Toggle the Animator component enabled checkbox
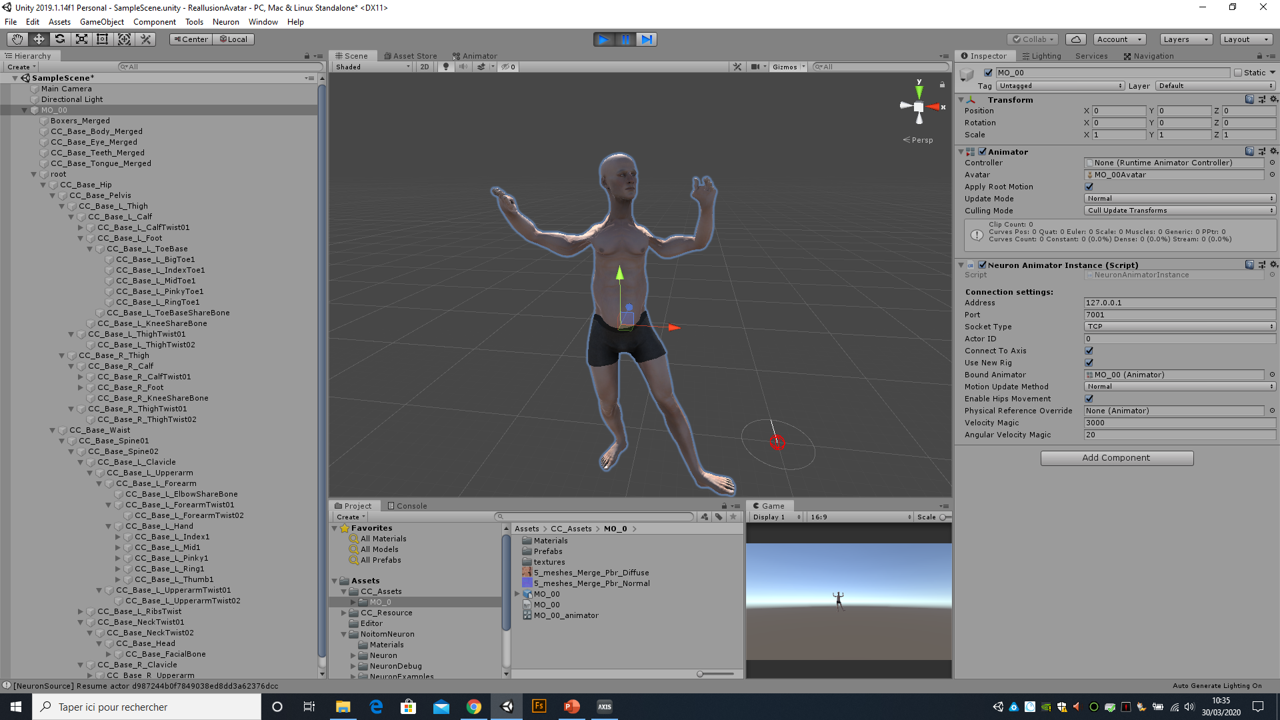The width and height of the screenshot is (1280, 720). click(x=982, y=152)
